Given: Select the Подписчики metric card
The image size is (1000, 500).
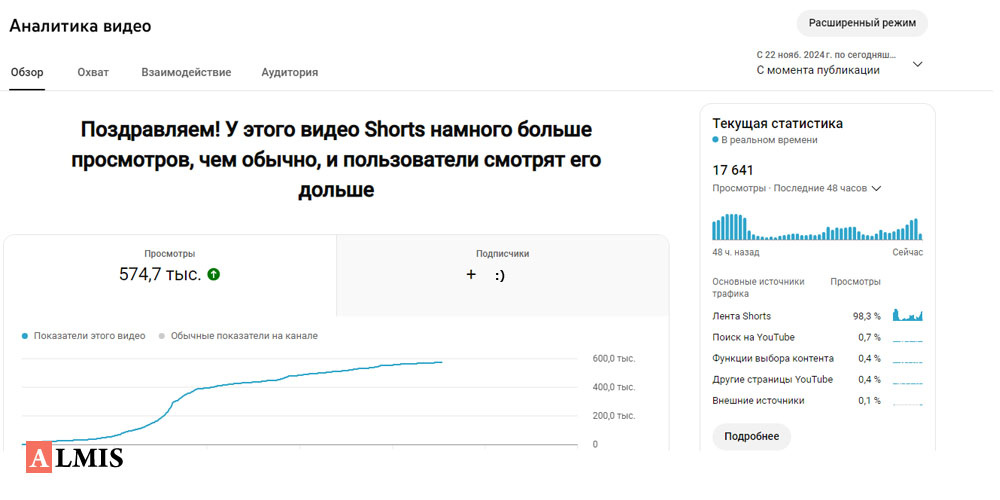Looking at the screenshot, I should tap(503, 275).
